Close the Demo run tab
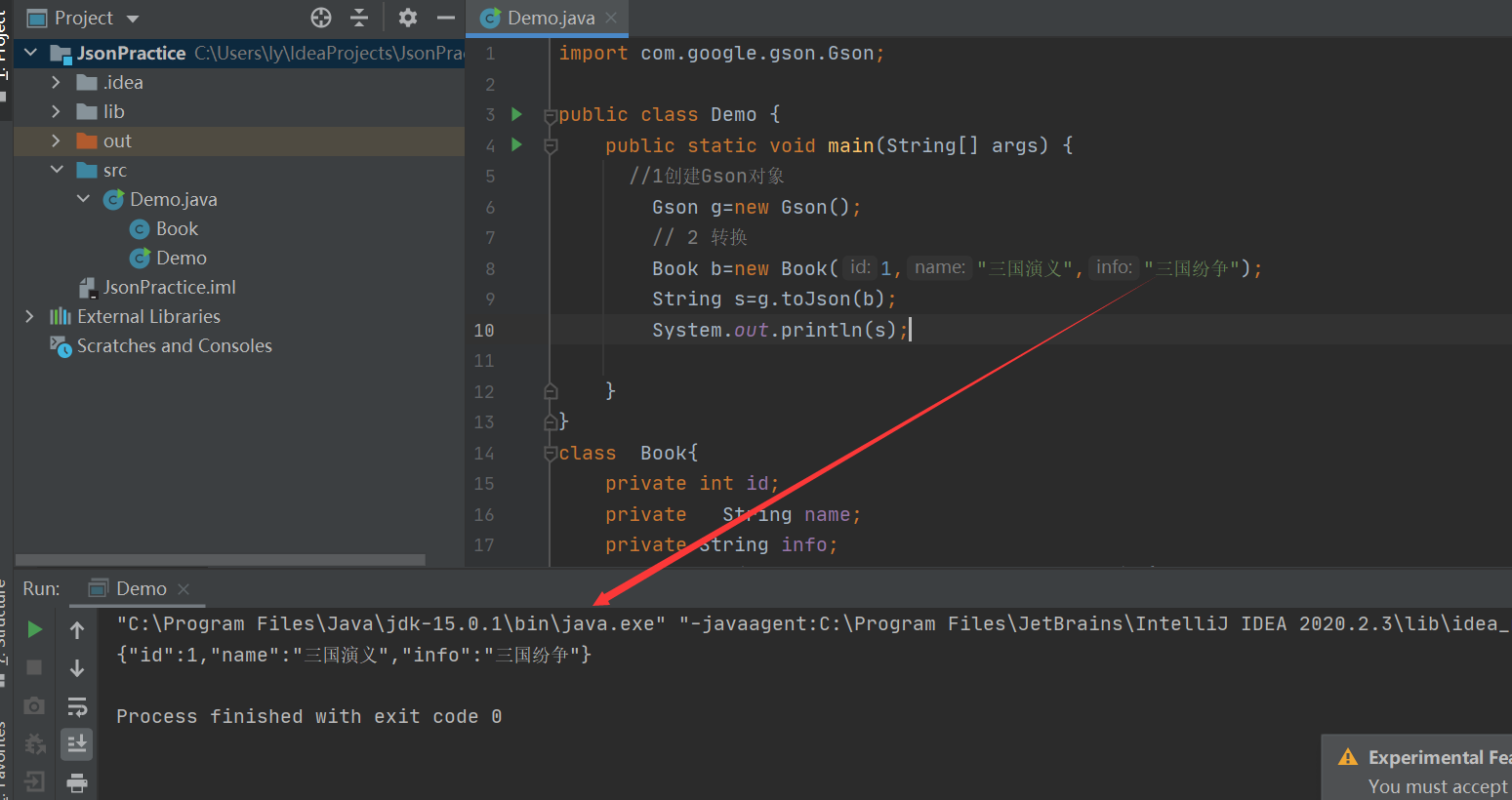Viewport: 1512px width, 800px height. 184,588
